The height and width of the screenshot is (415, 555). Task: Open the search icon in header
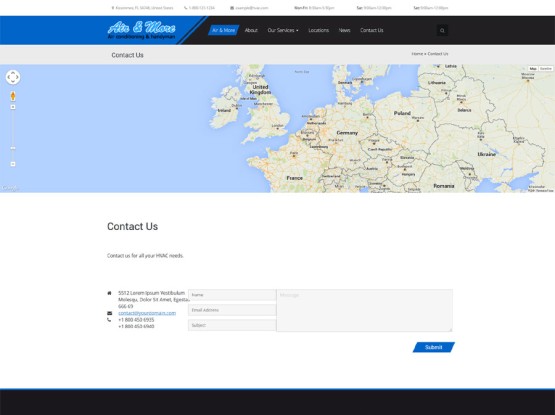point(442,30)
